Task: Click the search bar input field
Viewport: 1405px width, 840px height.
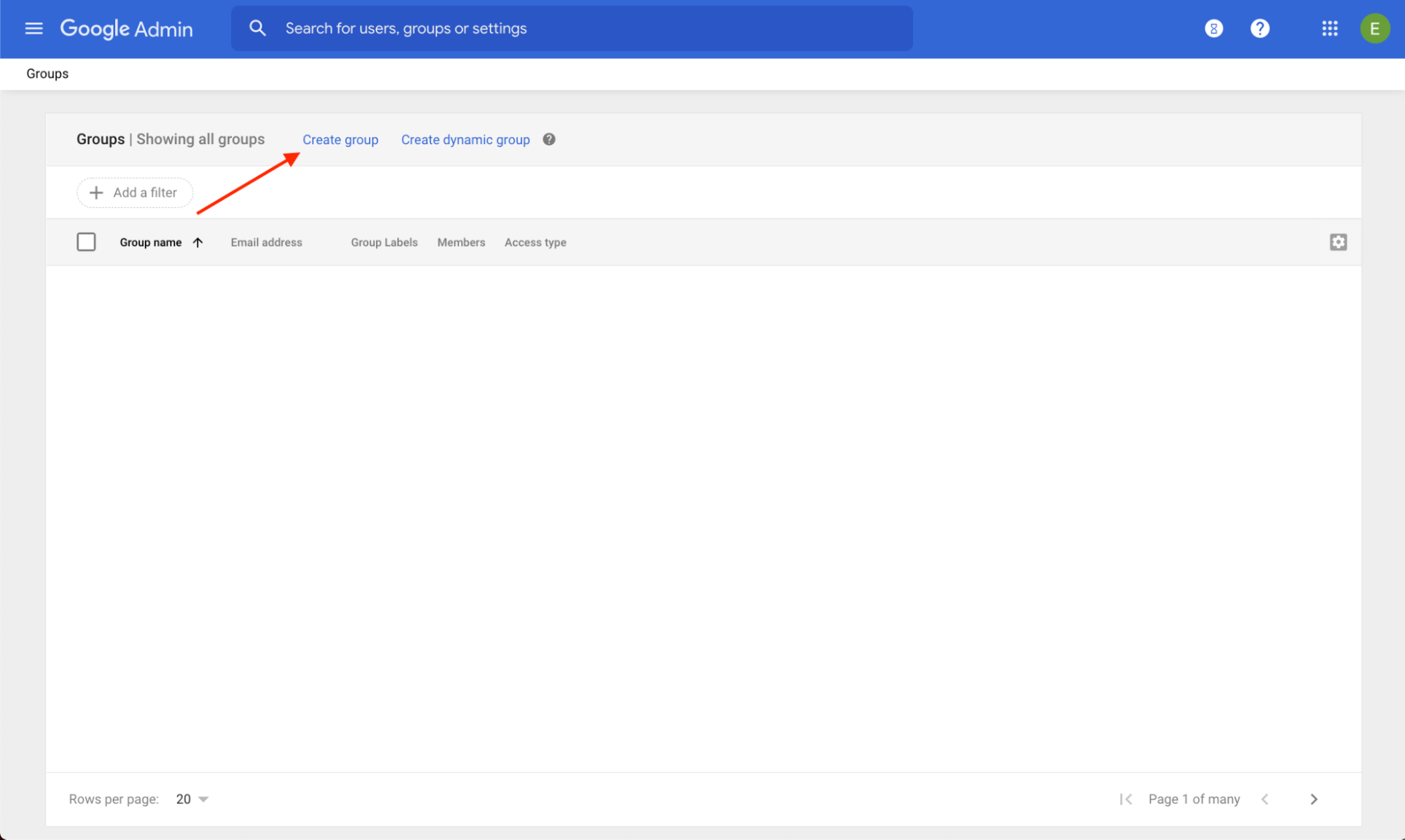Action: pos(571,28)
